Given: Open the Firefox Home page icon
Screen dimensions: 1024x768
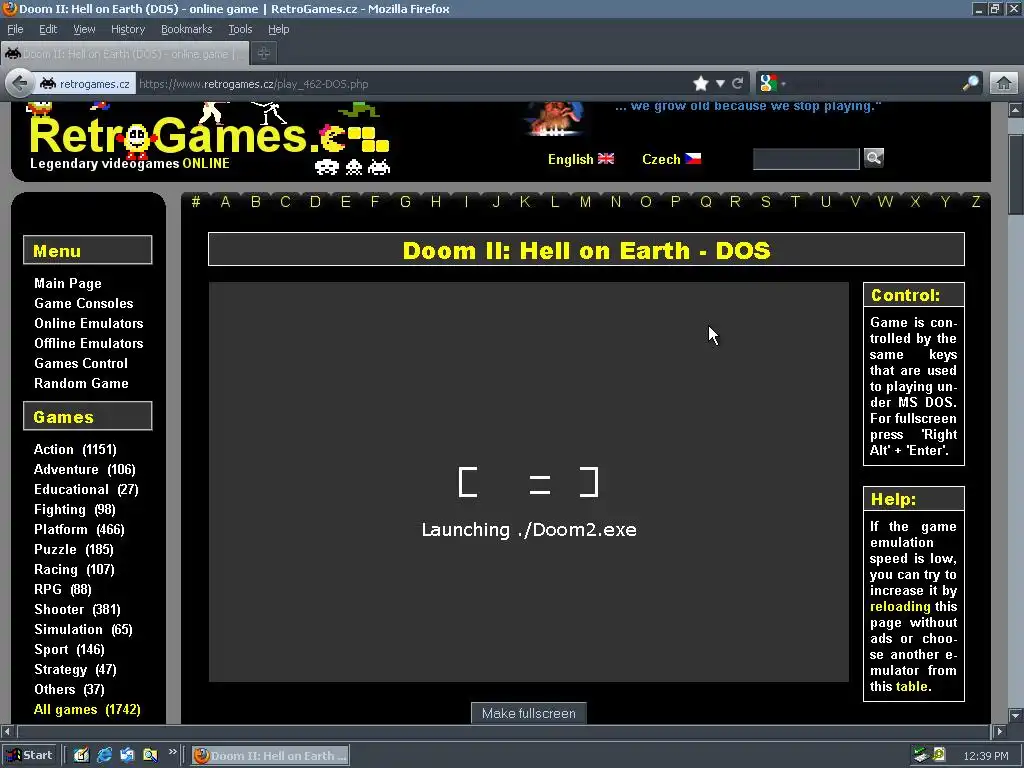Looking at the screenshot, I should (1004, 84).
